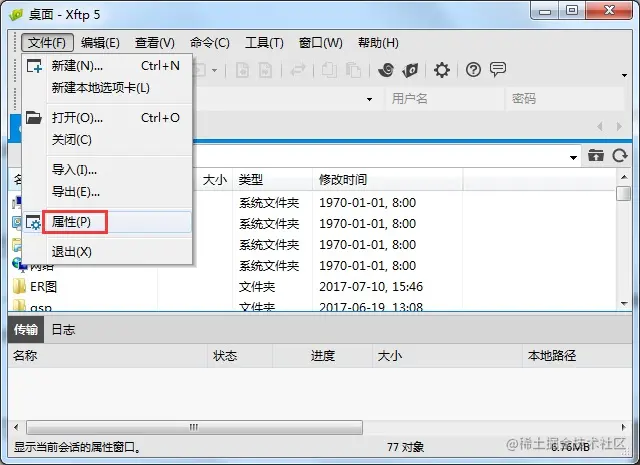Click the file list vertical scrollbar thumb
Viewport: 640px width, 465px height.
pyautogui.click(x=624, y=194)
